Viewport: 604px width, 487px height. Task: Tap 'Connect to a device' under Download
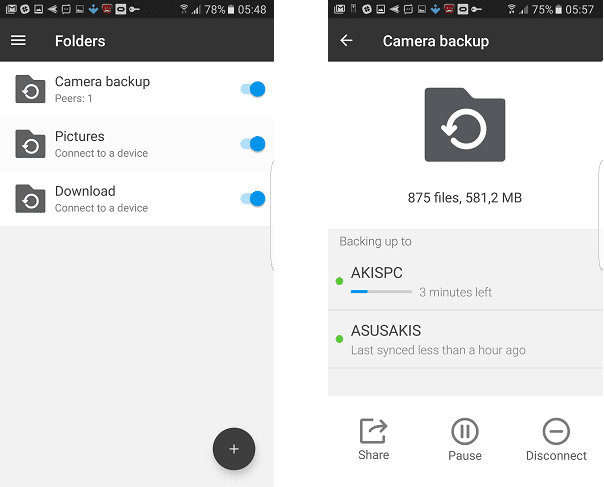tap(101, 208)
